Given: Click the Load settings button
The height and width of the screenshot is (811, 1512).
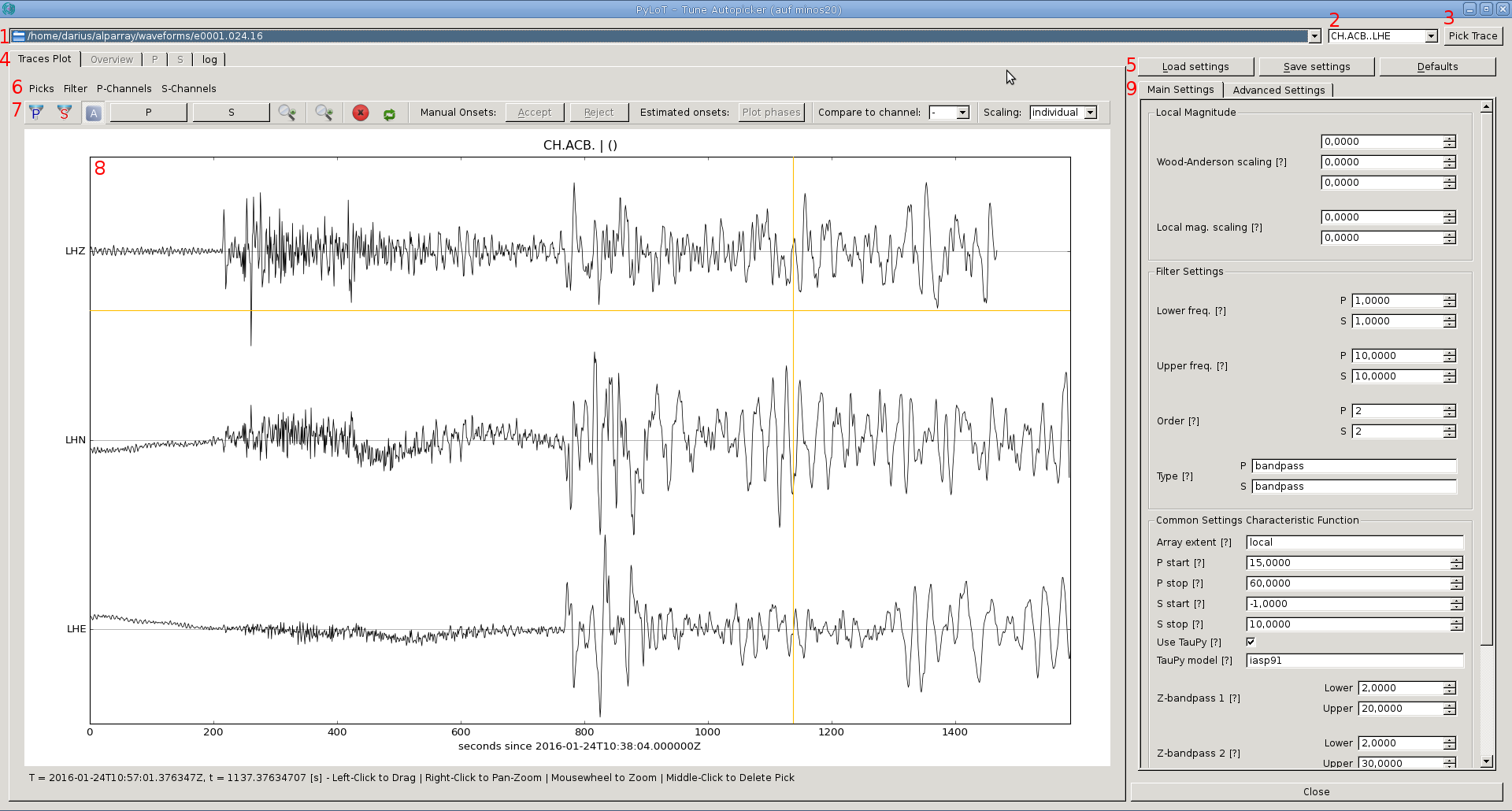Looking at the screenshot, I should 1195,67.
